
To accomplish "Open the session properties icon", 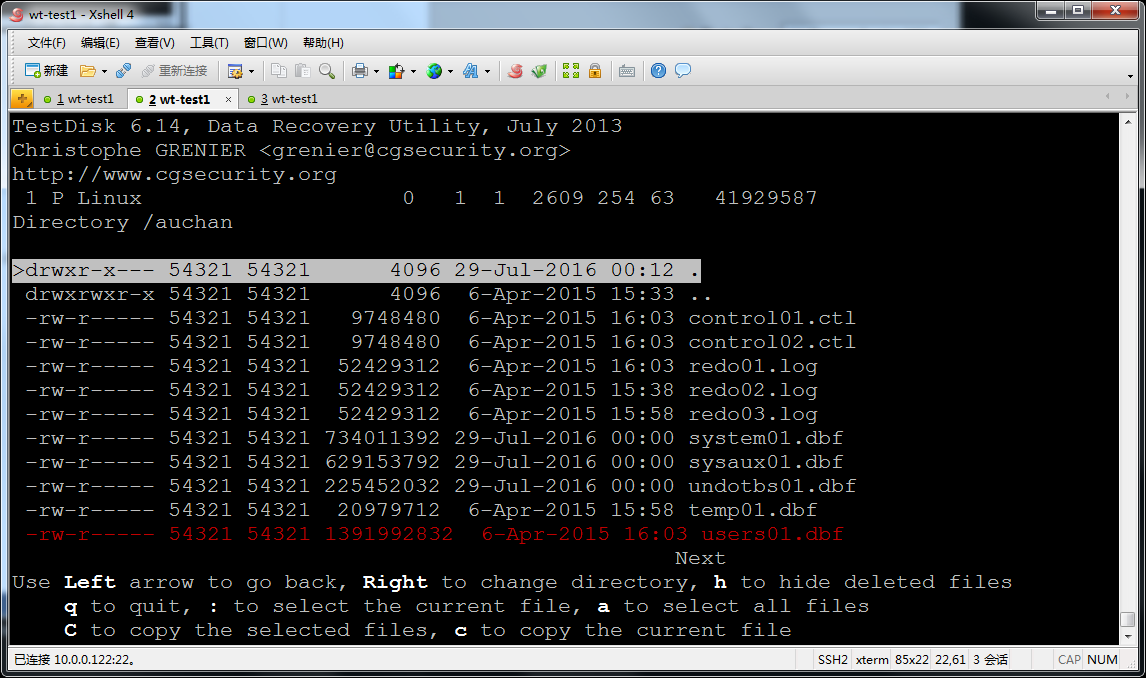I will (235, 71).
